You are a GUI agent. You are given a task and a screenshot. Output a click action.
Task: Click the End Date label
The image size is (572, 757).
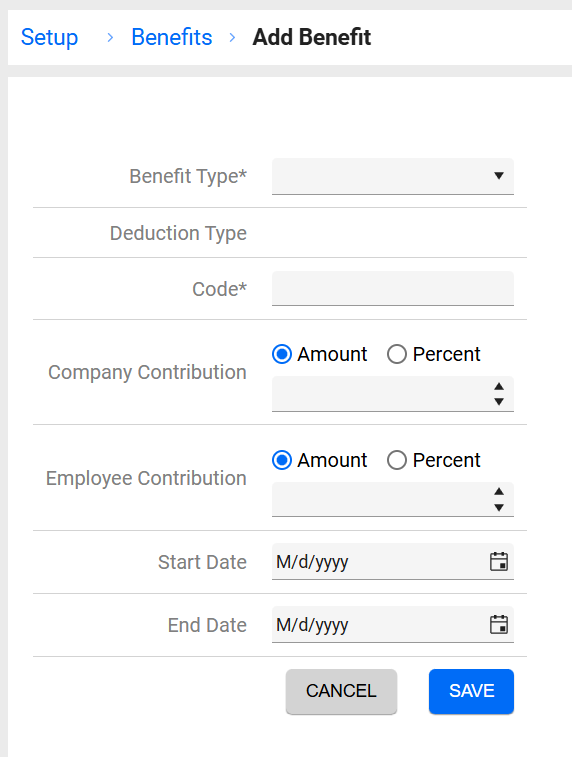pyautogui.click(x=207, y=625)
